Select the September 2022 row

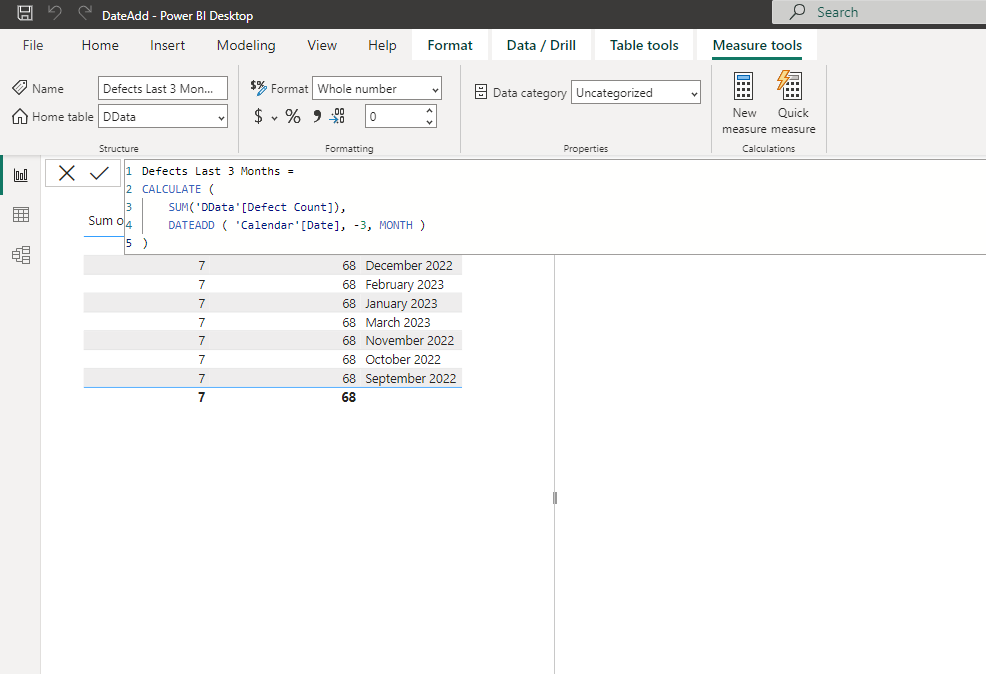pyautogui.click(x=273, y=378)
